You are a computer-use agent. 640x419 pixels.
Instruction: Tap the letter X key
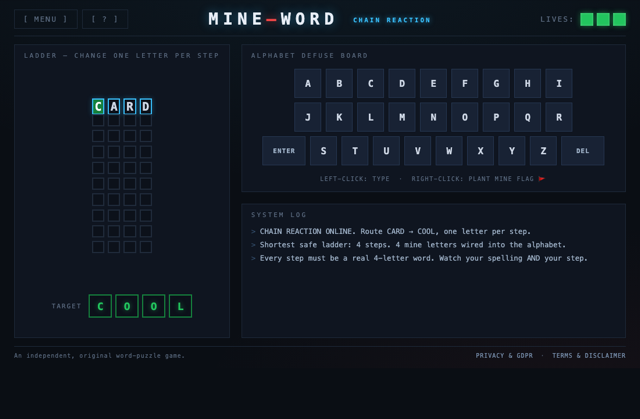pos(480,151)
